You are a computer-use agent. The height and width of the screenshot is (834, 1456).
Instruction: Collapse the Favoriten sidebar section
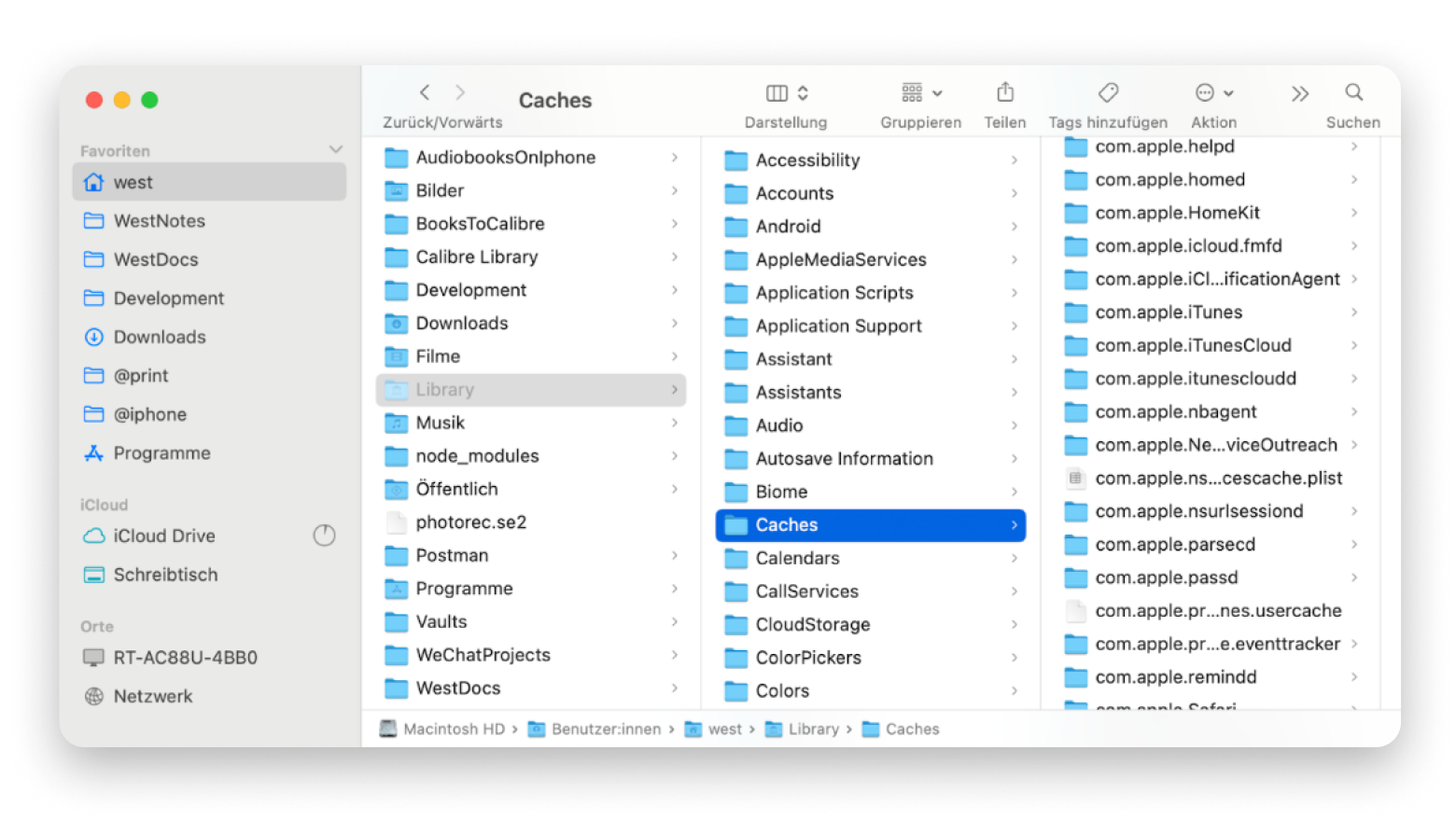tap(336, 150)
